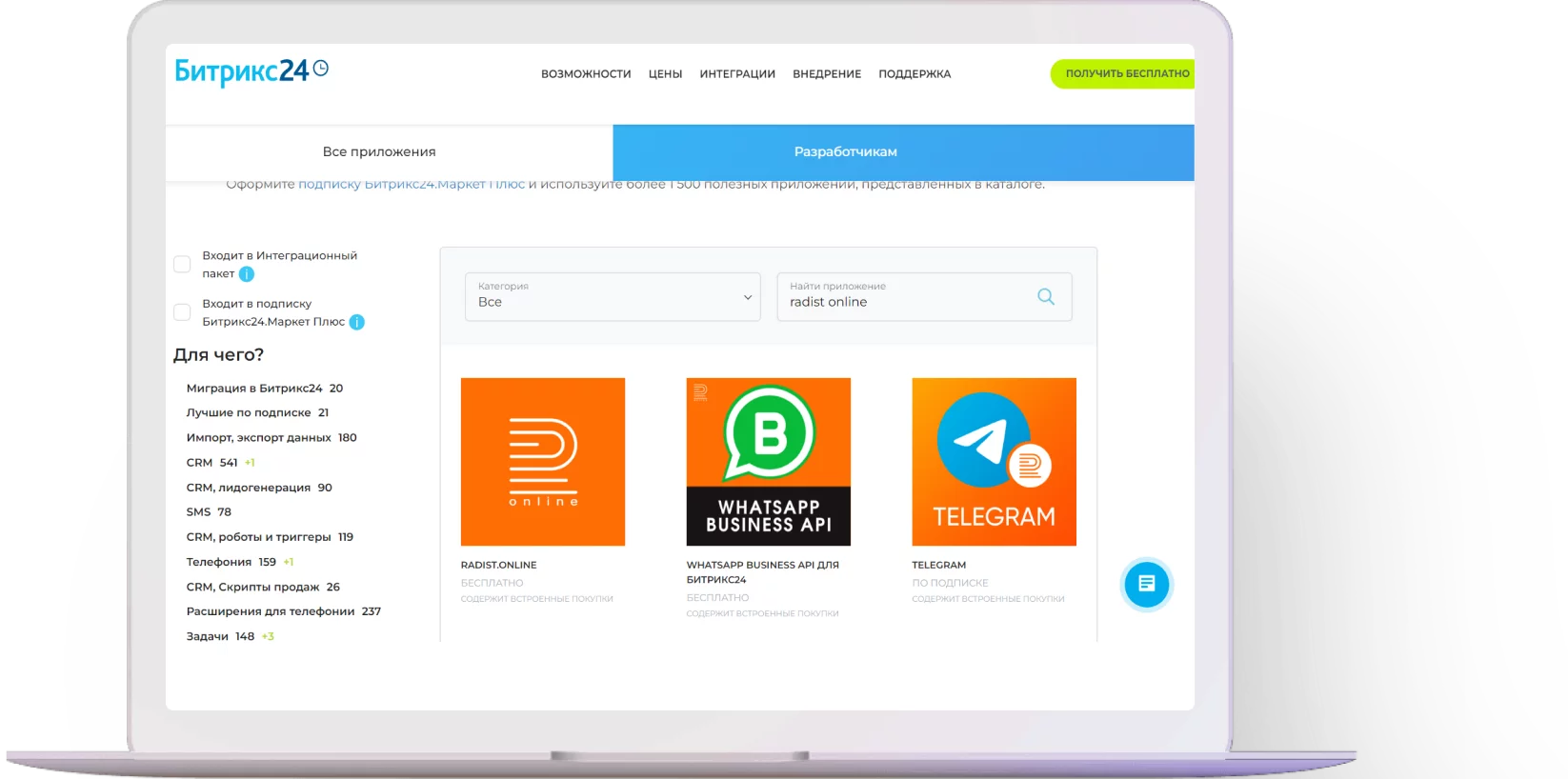Image resolution: width=1568 pixels, height=779 pixels.
Task: Enable Входит в подписку Маркет Плюс checkbox
Action: point(182,312)
